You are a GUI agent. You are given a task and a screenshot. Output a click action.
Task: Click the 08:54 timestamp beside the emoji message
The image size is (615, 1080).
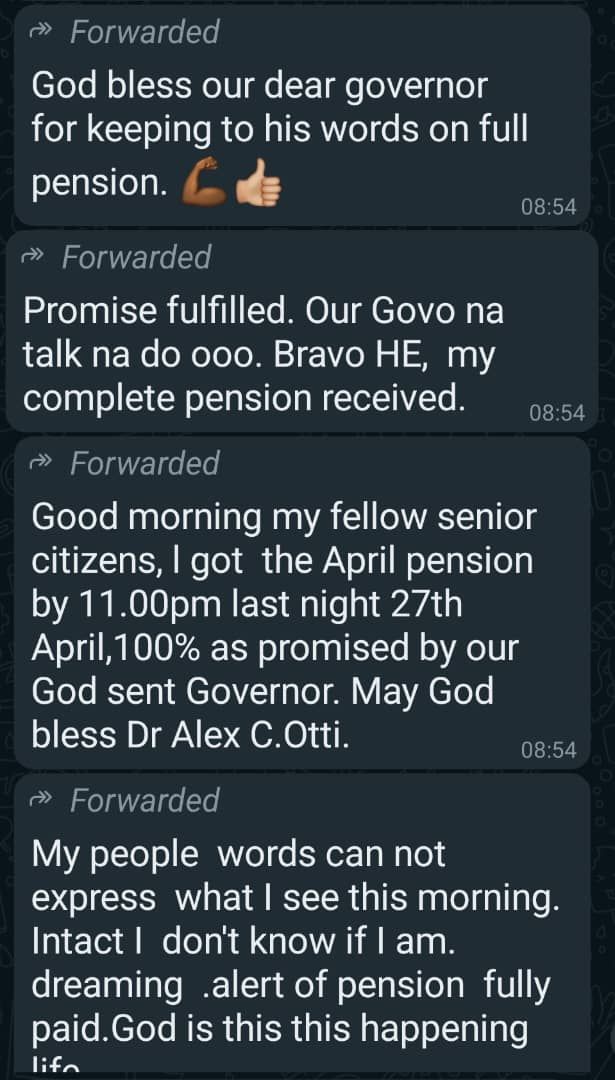[x=549, y=207]
